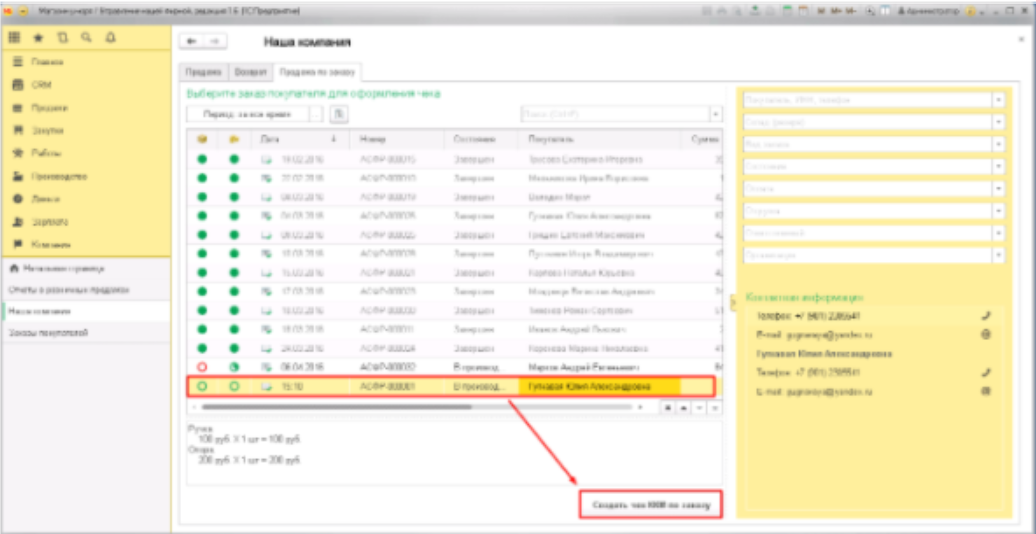
Task: Click the search magnifier icon in sidebar toolbar
Action: pyautogui.click(x=85, y=38)
